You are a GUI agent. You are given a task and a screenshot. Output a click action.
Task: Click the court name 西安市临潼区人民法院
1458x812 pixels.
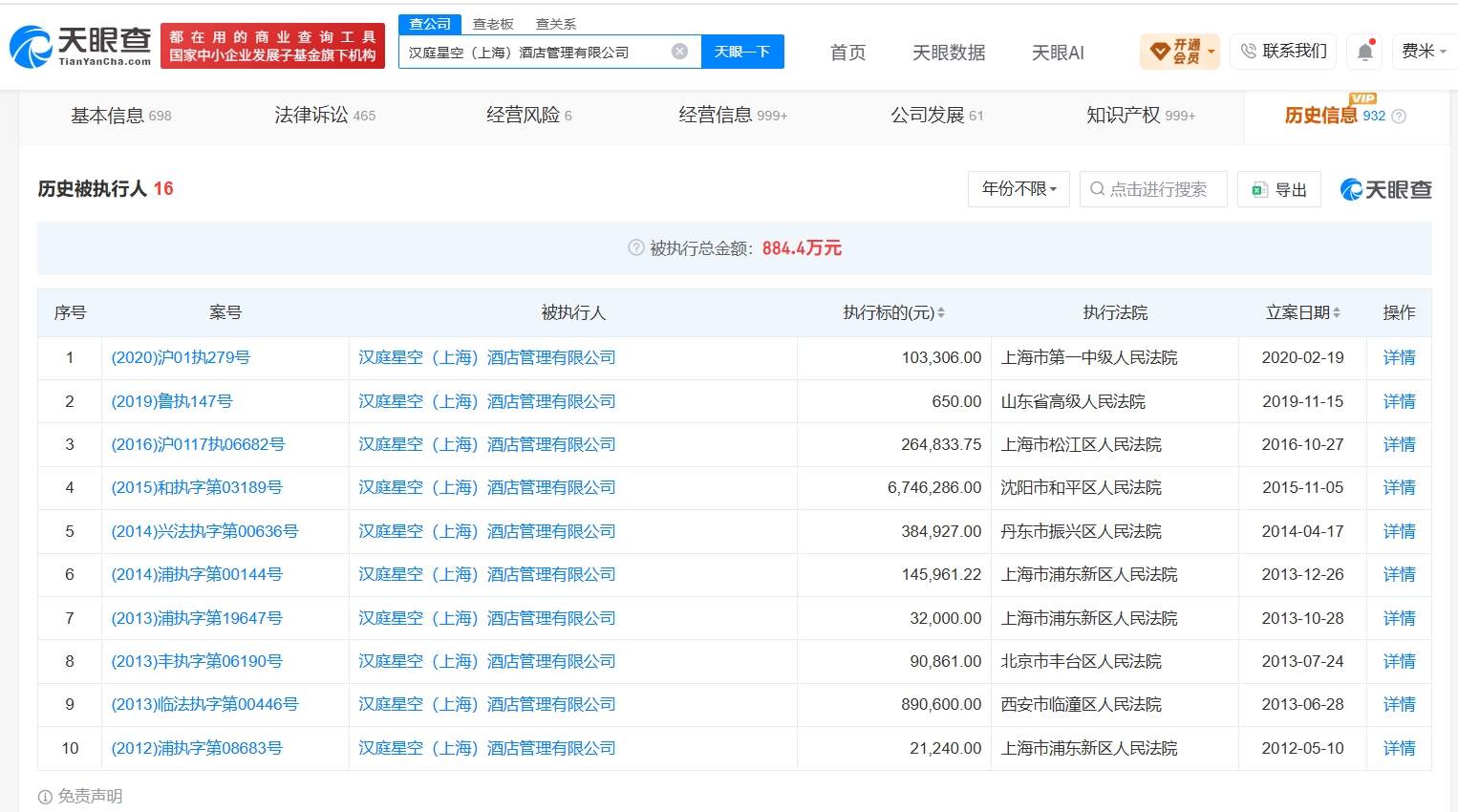[x=1081, y=704]
